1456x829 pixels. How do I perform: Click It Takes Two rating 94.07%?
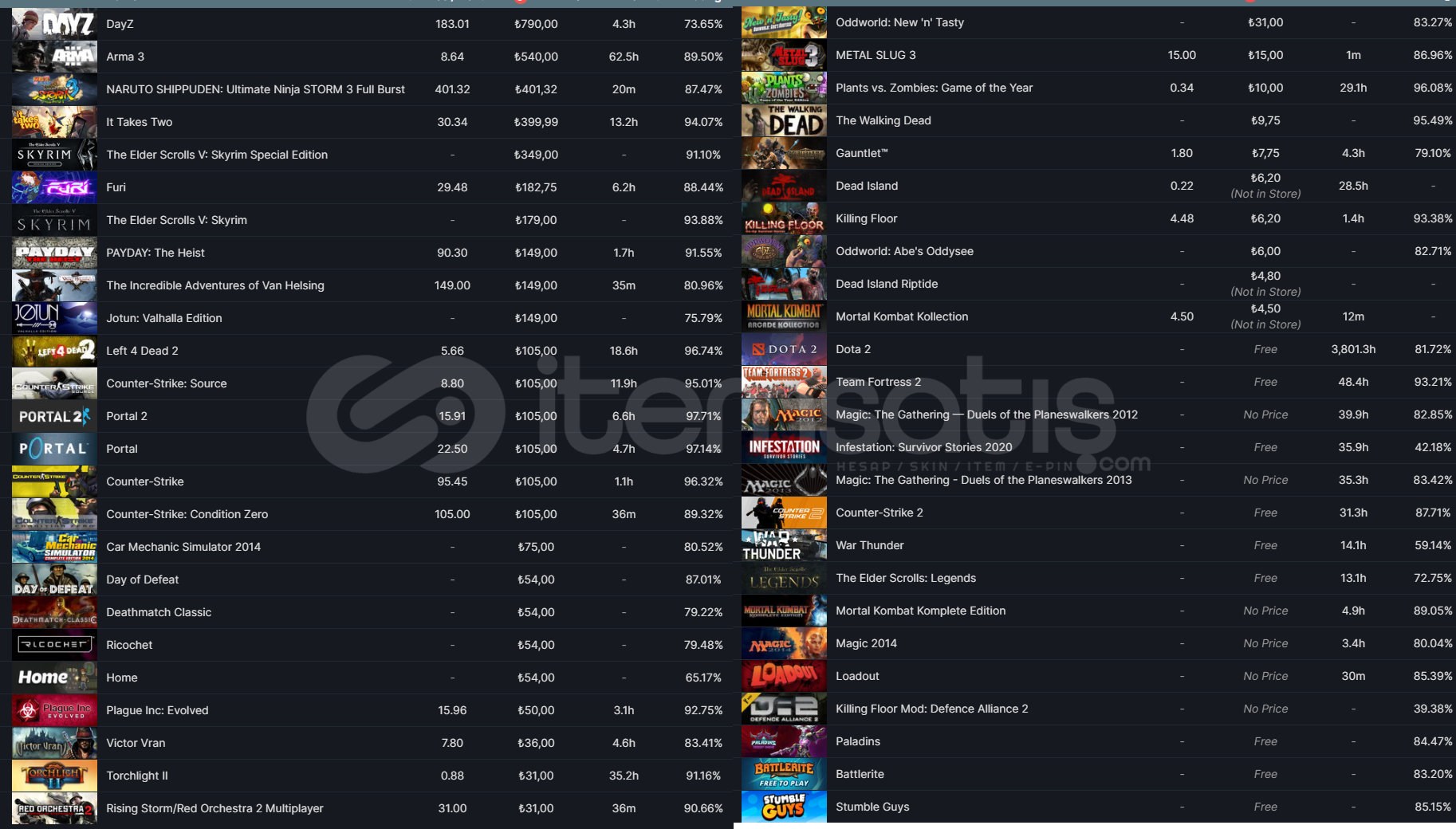point(703,122)
